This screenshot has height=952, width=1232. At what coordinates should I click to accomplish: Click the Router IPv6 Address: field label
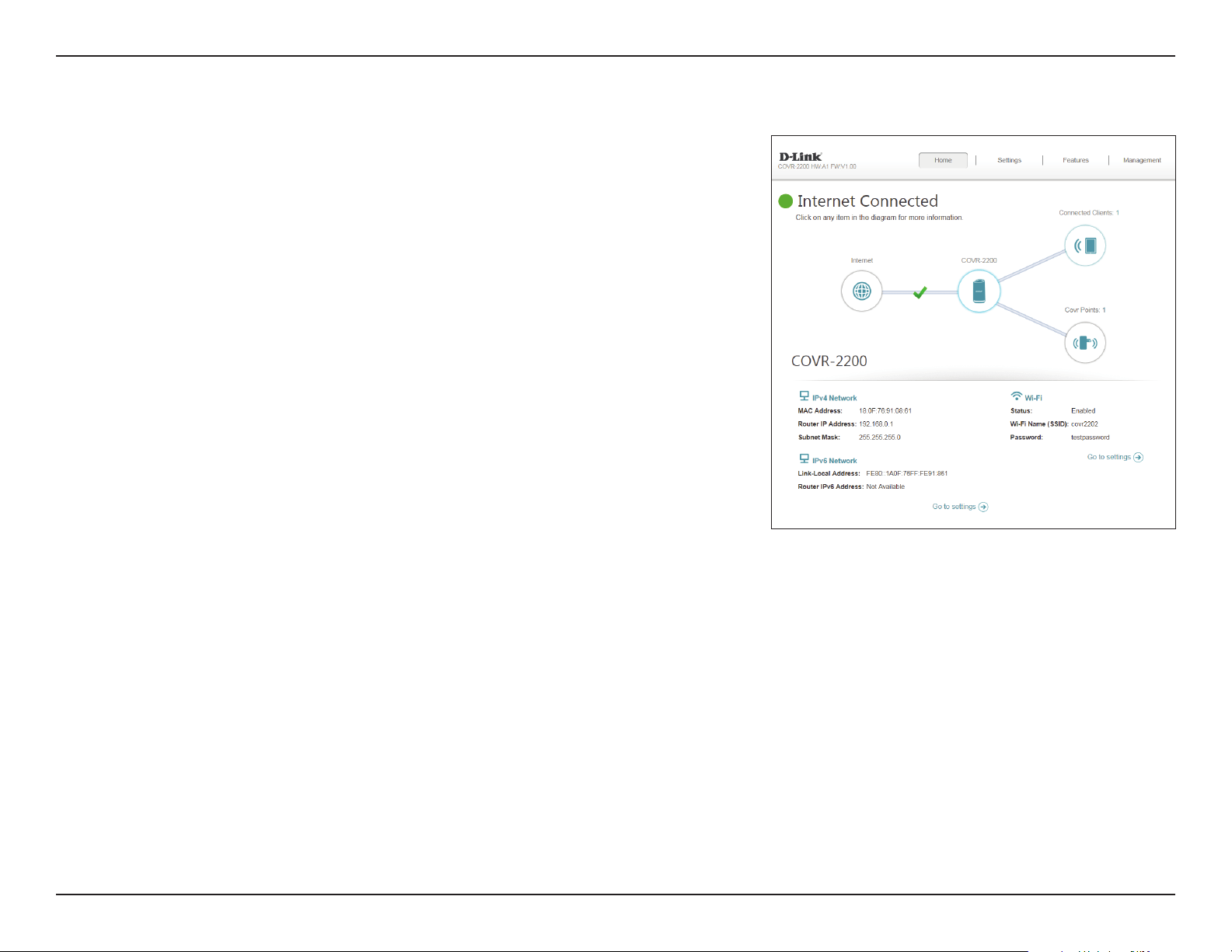click(x=831, y=486)
